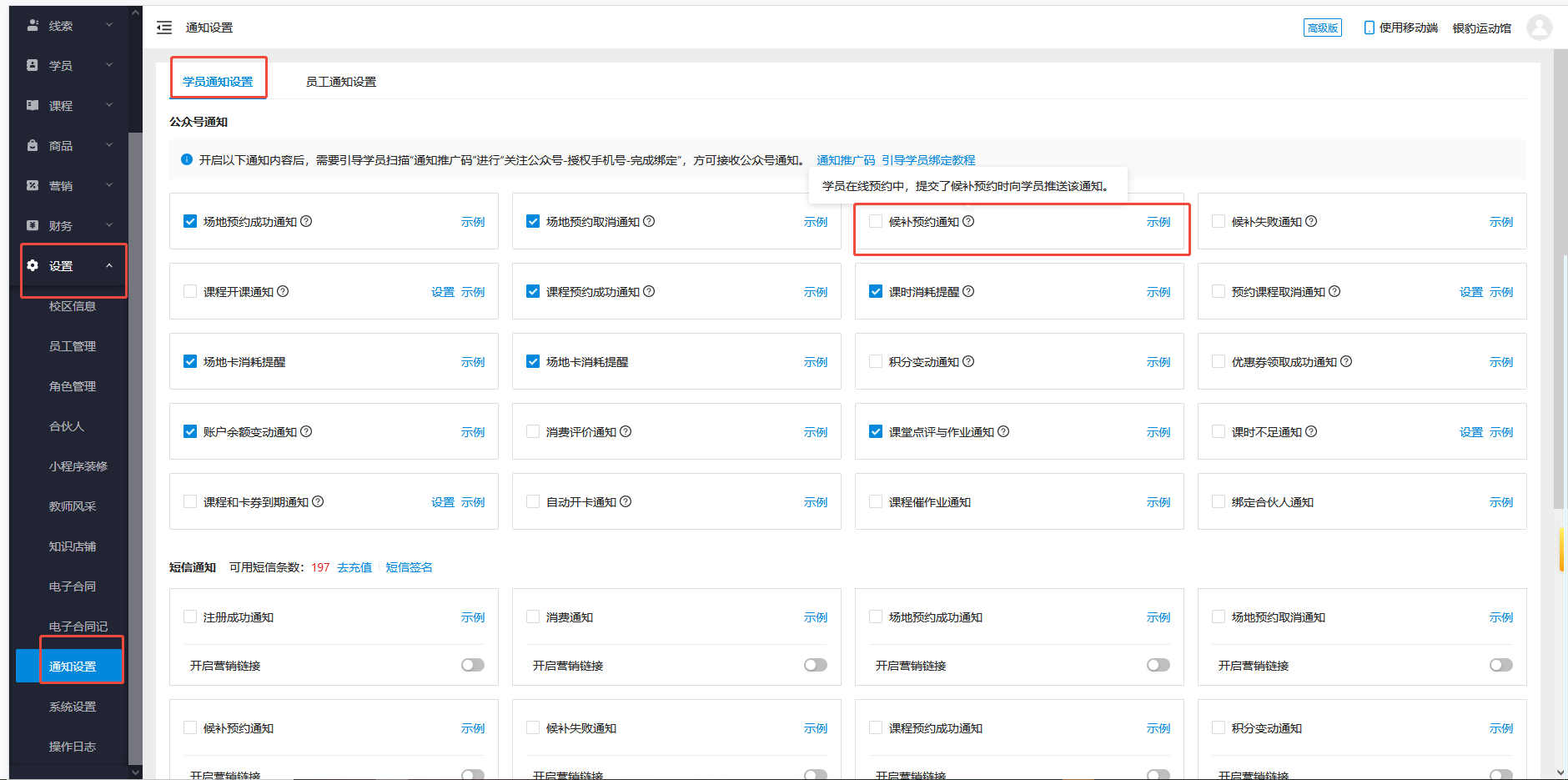Open 系统设置 in the sidebar

pos(73,707)
